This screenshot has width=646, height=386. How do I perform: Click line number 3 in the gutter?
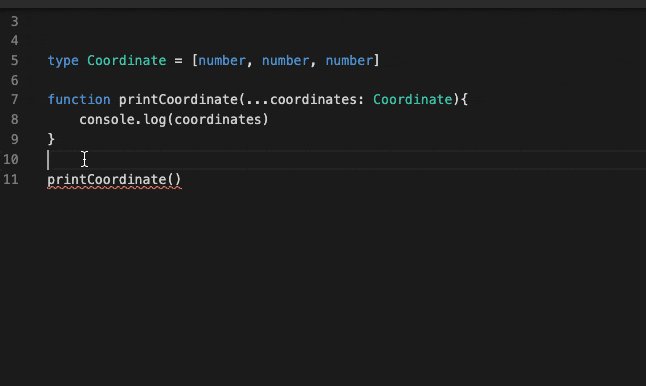tap(14, 21)
